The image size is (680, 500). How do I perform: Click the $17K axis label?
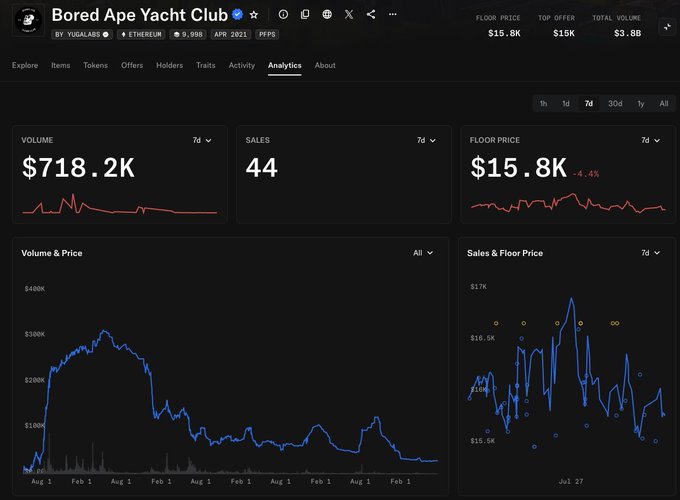click(478, 287)
